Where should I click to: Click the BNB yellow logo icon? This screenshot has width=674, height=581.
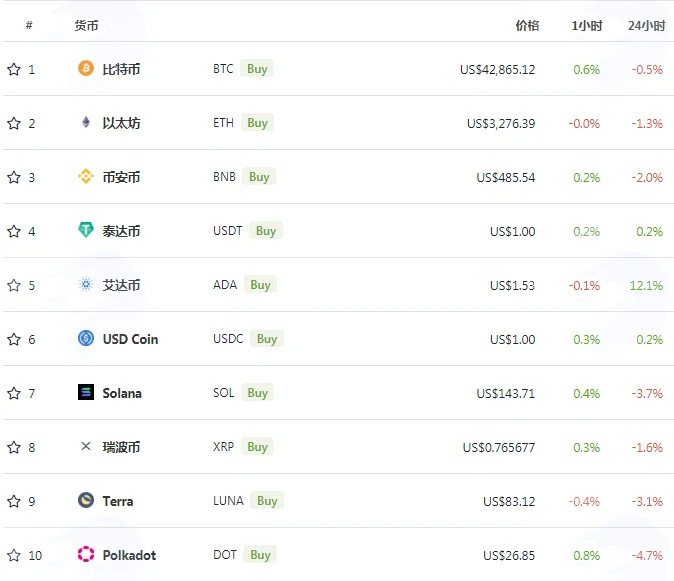[x=86, y=176]
